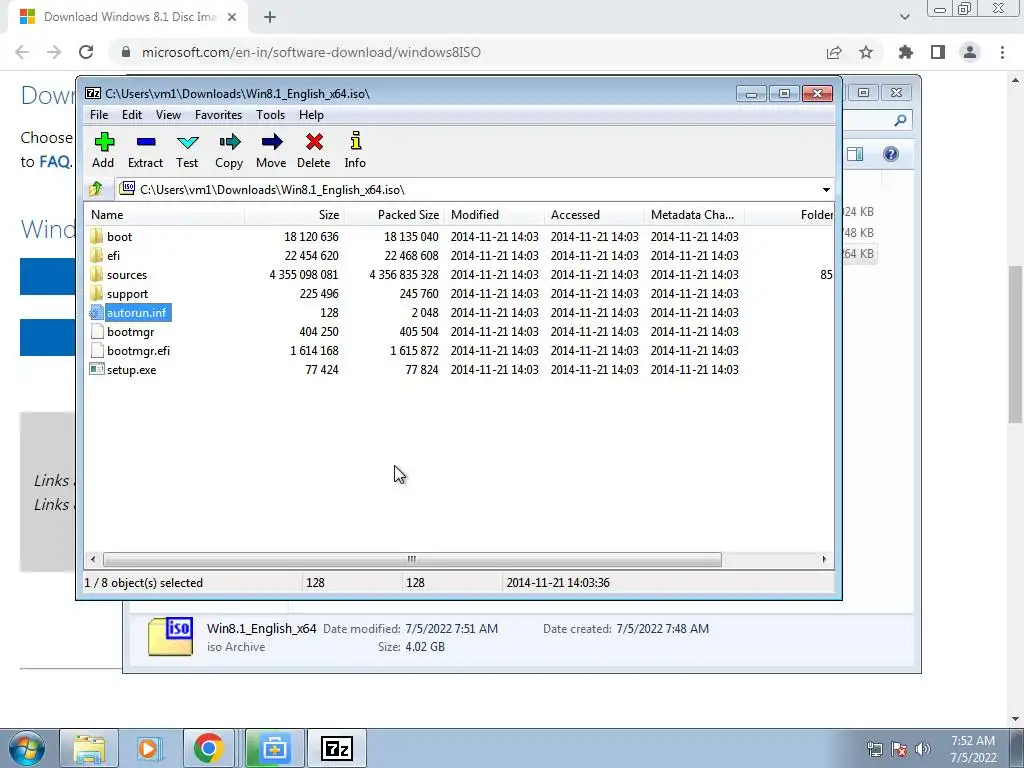Image resolution: width=1024 pixels, height=768 pixels.
Task: Sort by the Size column header
Action: 294,215
